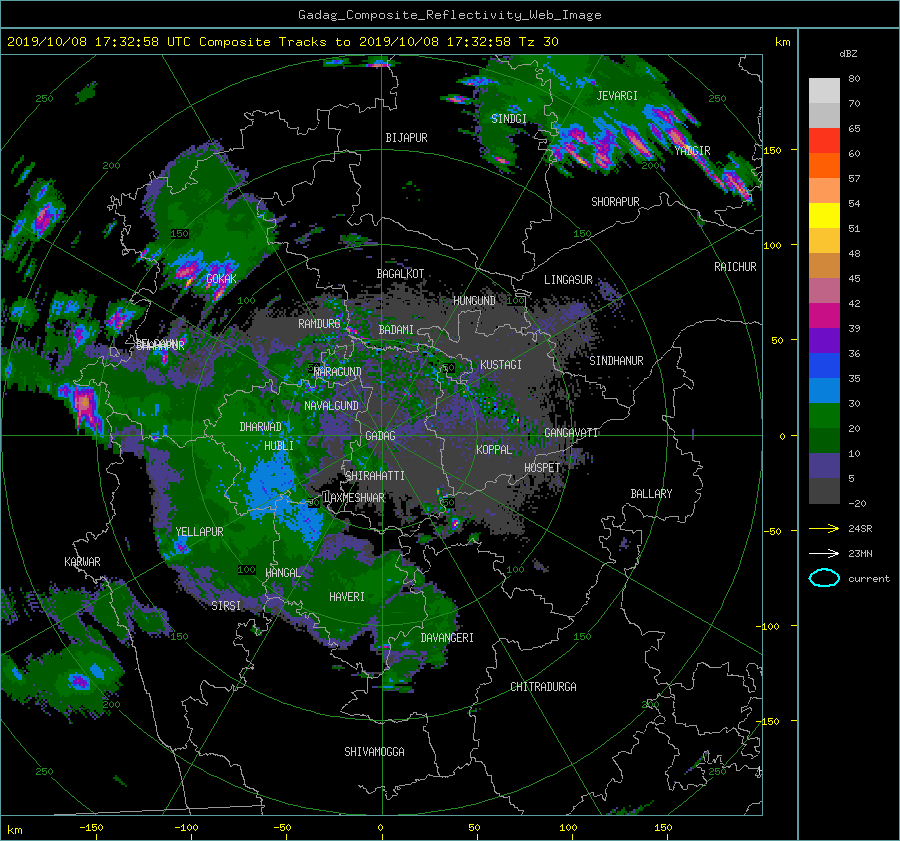Click the SHORAPUR city label
900x841 pixels.
click(615, 202)
